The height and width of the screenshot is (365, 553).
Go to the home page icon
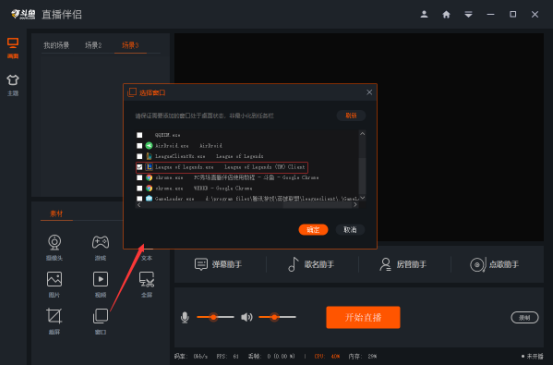click(x=446, y=14)
